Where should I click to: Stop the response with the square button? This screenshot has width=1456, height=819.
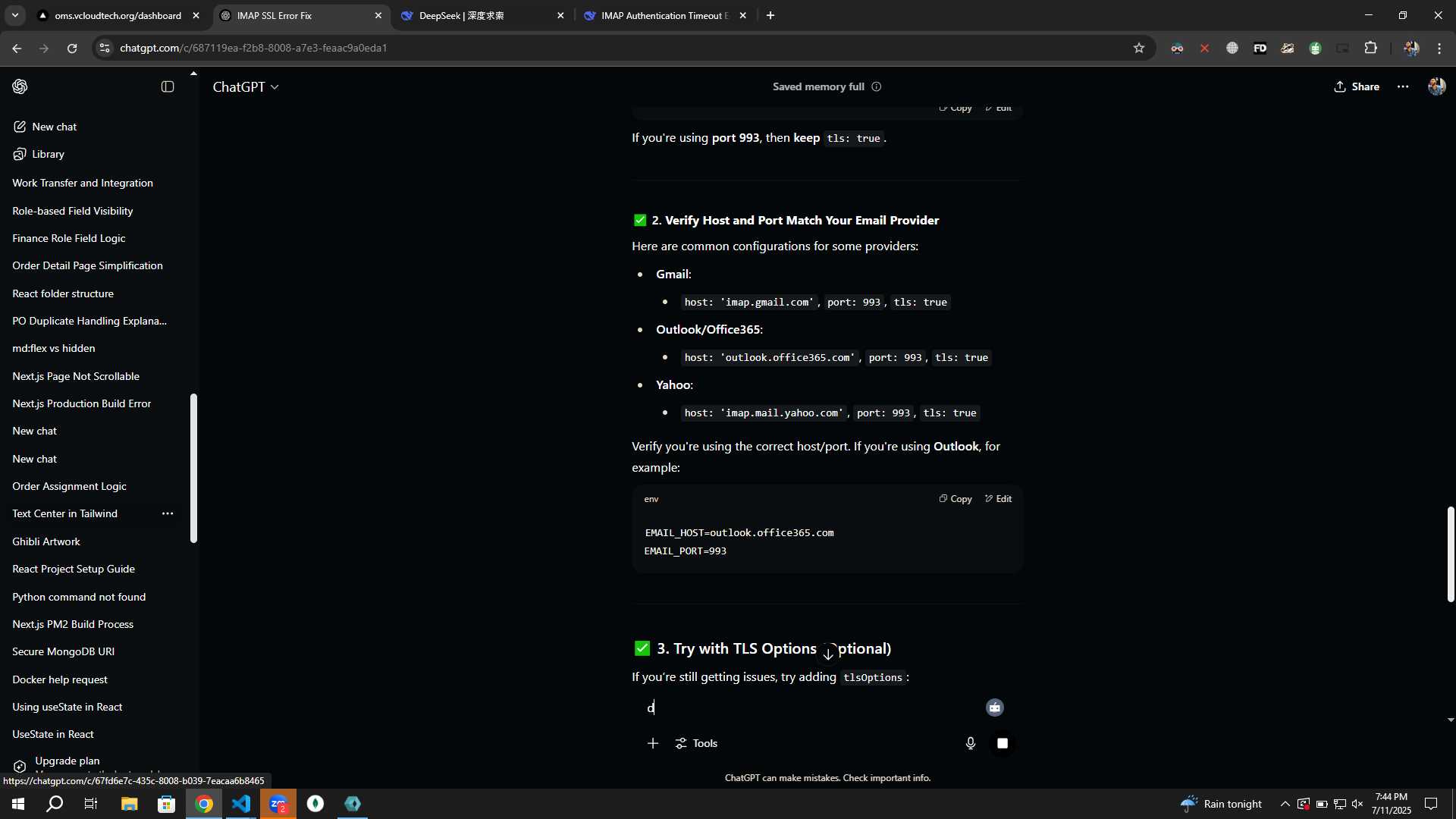pos(1003,743)
